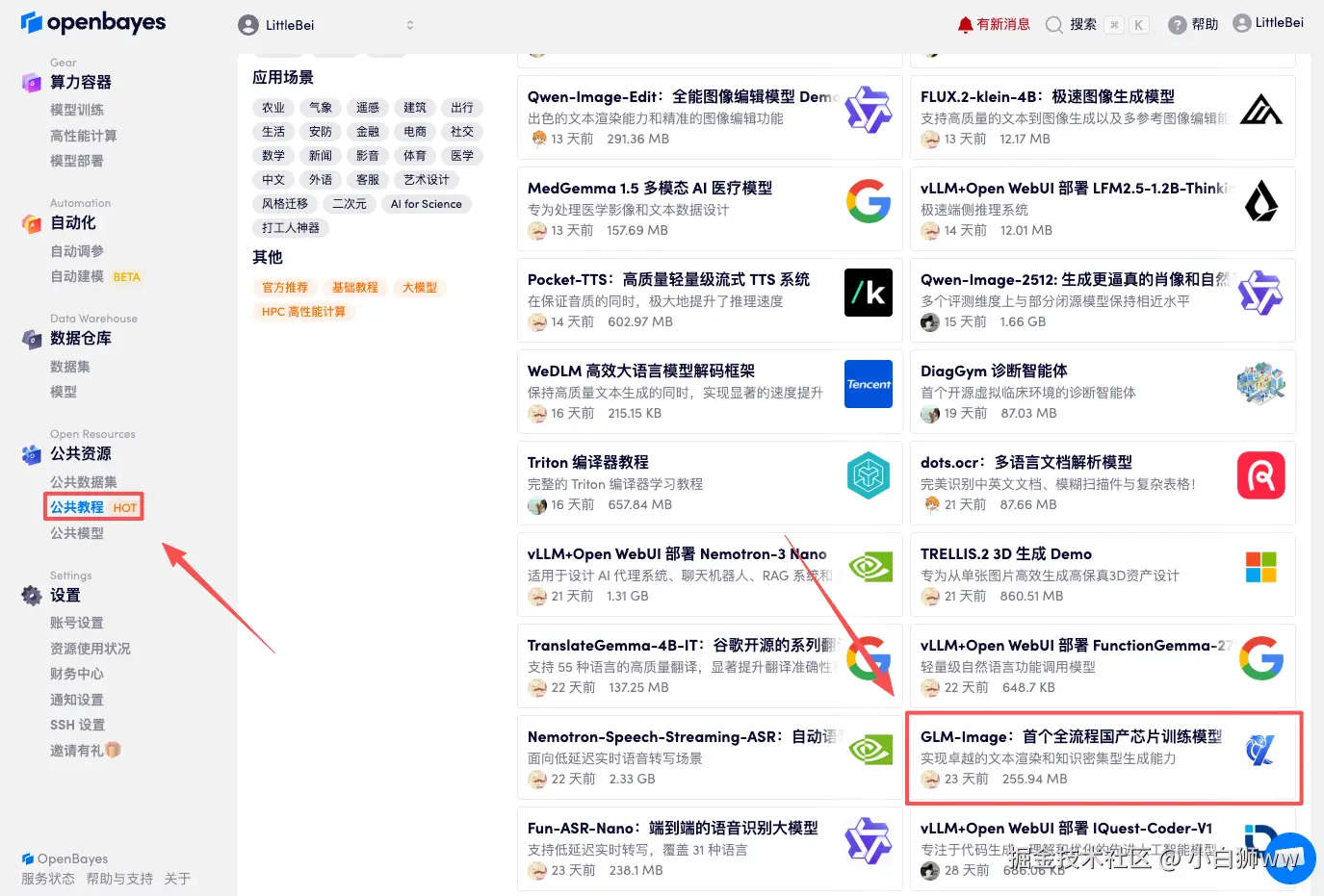Click TRELLIS.2 Microsoft logo

[x=1261, y=567]
